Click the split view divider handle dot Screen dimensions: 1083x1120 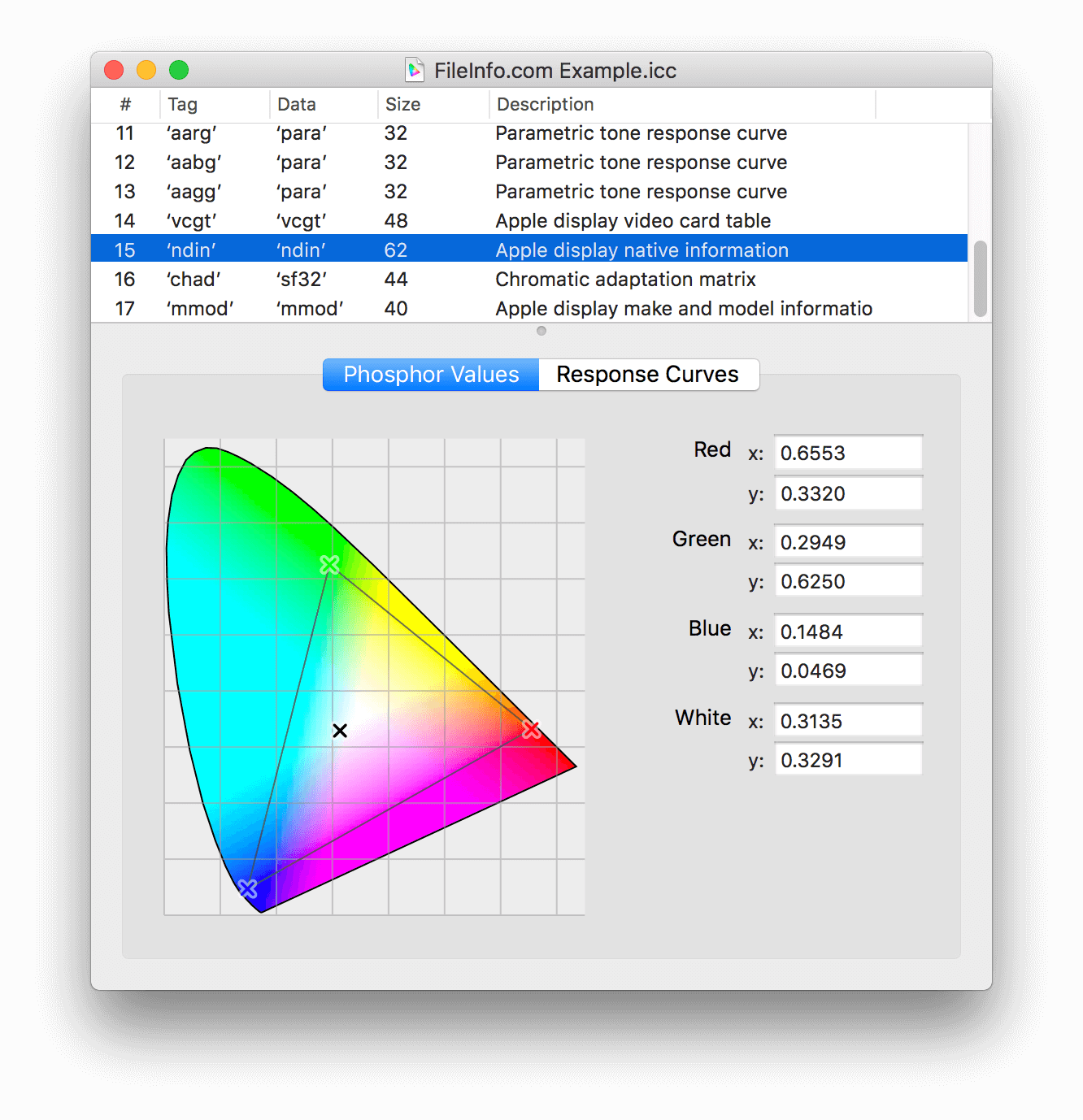pos(541,331)
